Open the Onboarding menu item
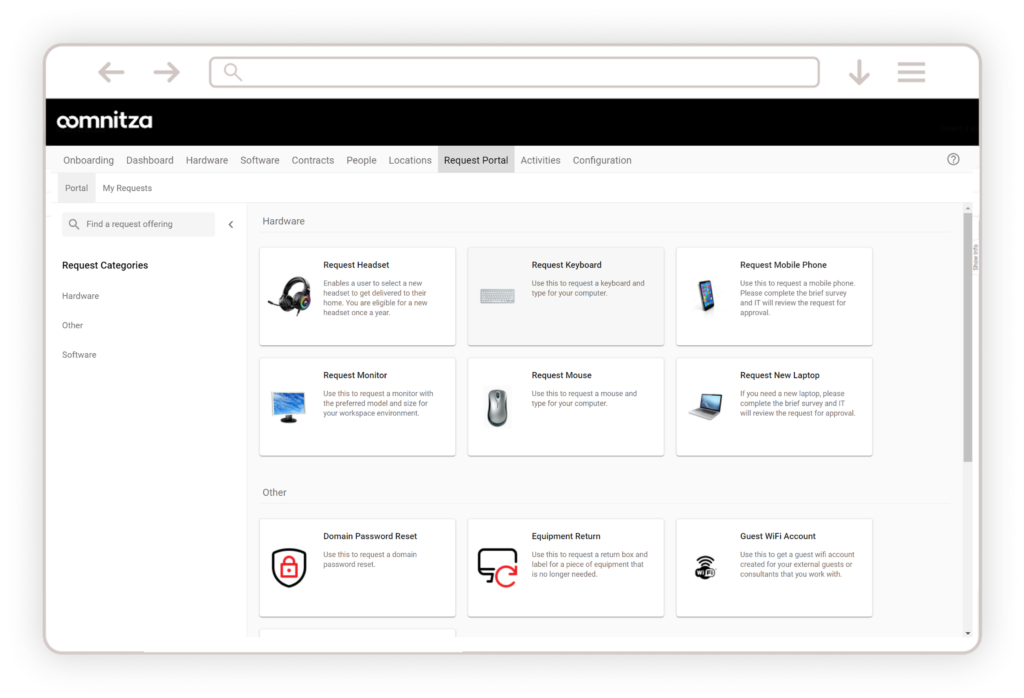 88,160
